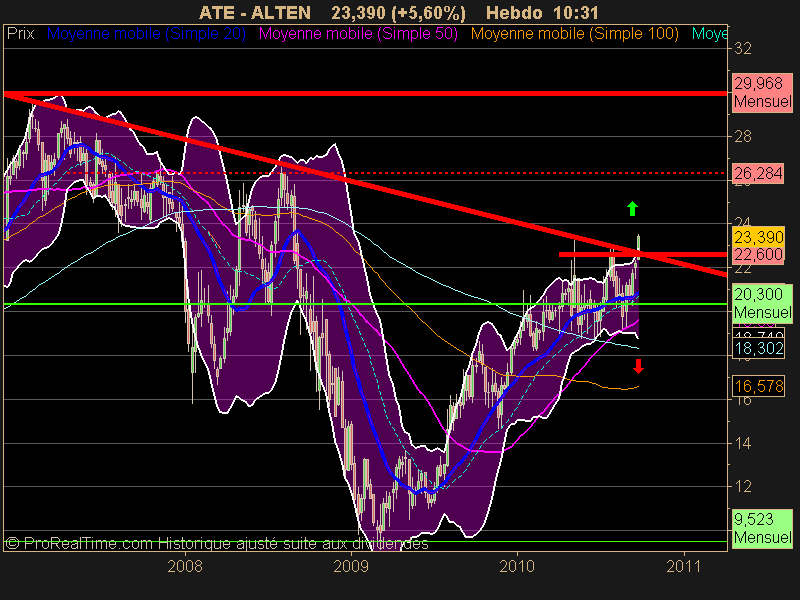The height and width of the screenshot is (600, 800).
Task: Click the "12" price axis value
Action: (742, 486)
